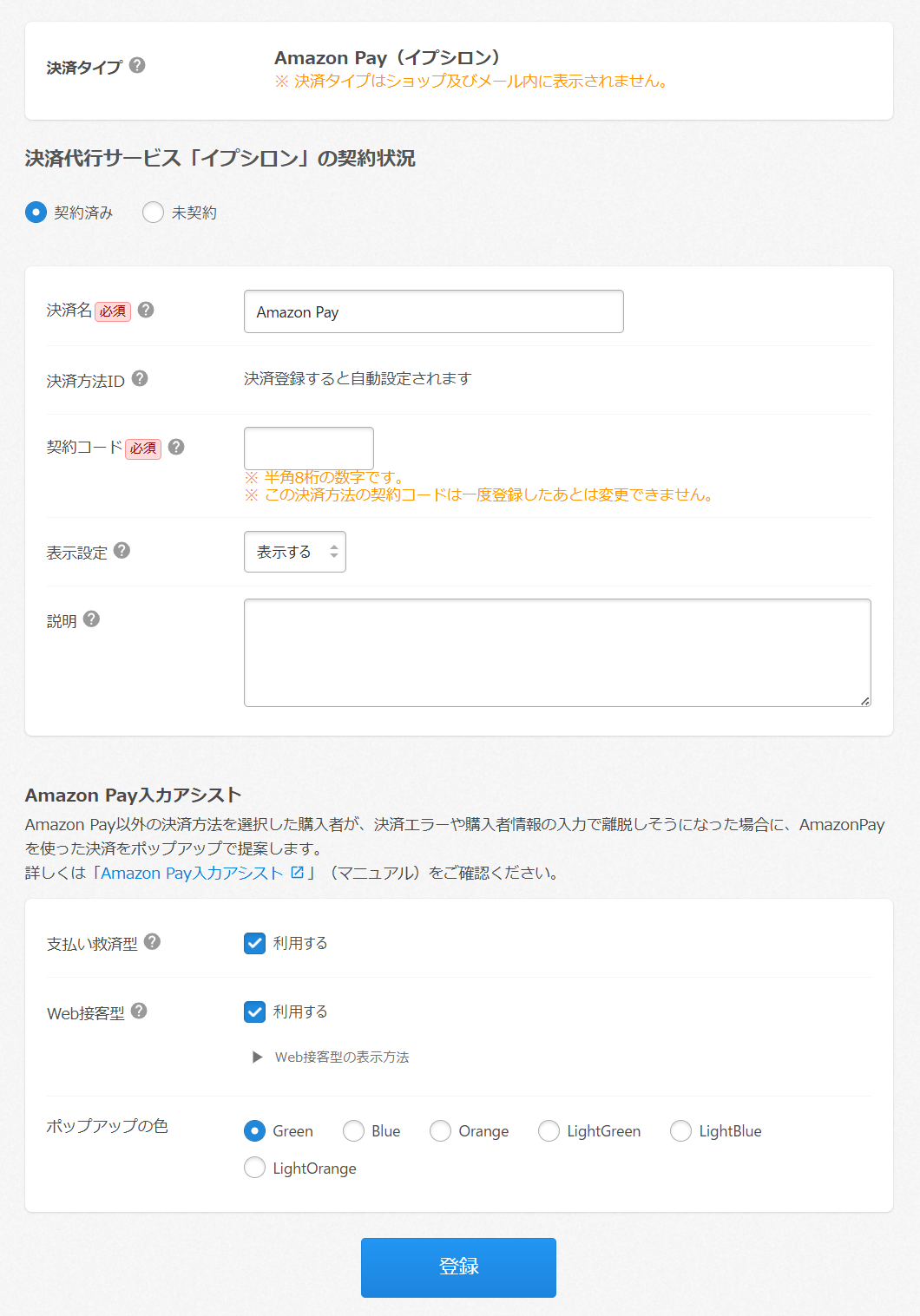Open the 表示する dropdown menu

295,552
